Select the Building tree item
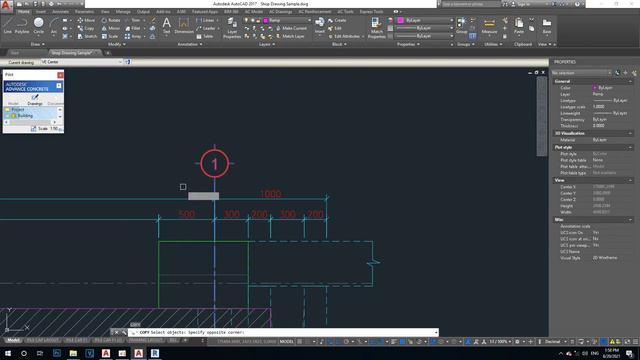 point(25,116)
